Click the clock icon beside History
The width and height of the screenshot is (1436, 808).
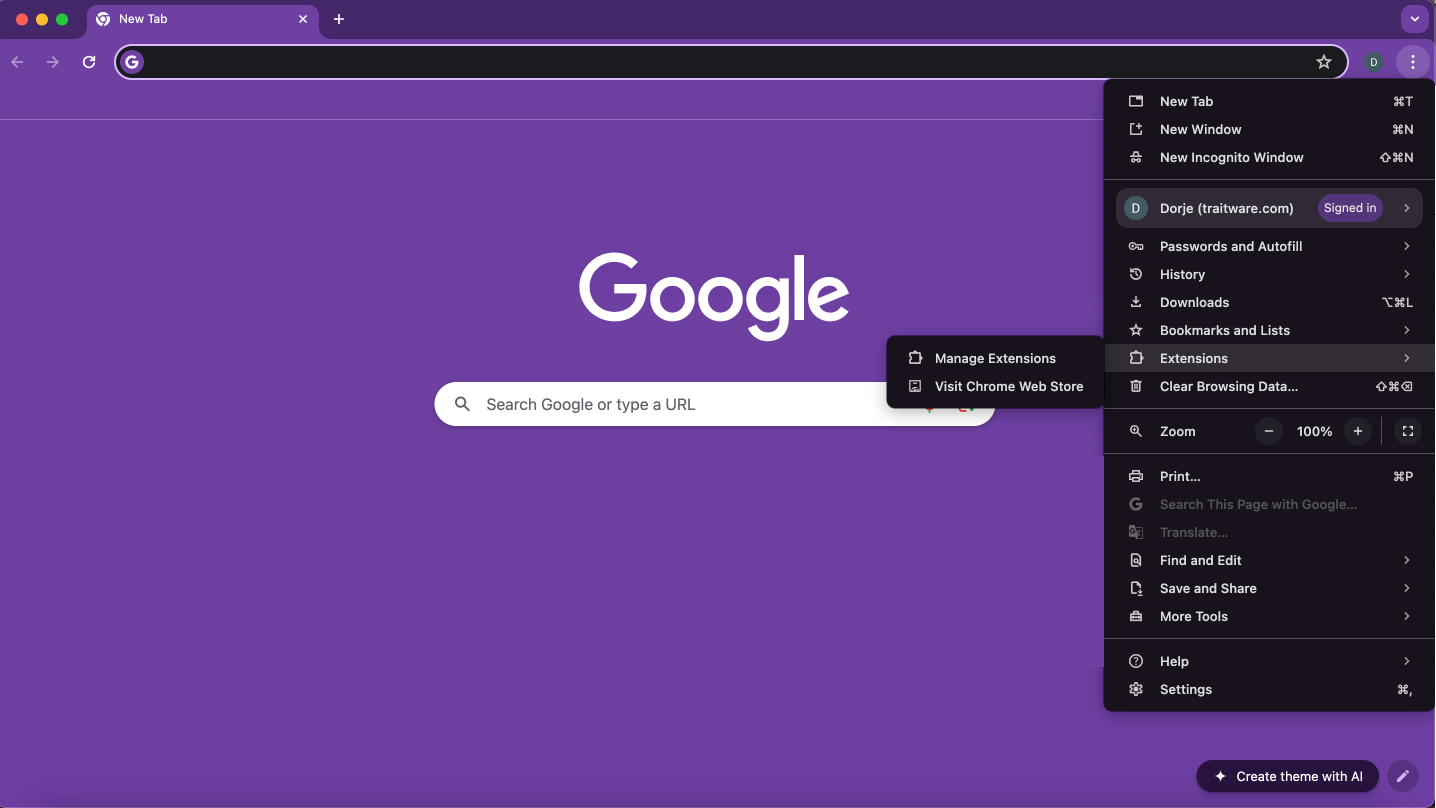click(1136, 274)
